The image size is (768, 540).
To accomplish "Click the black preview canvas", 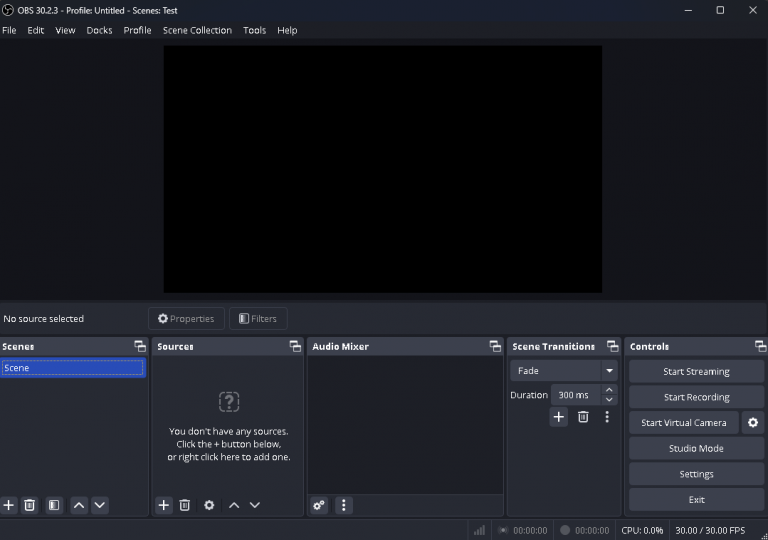I will 383,169.
